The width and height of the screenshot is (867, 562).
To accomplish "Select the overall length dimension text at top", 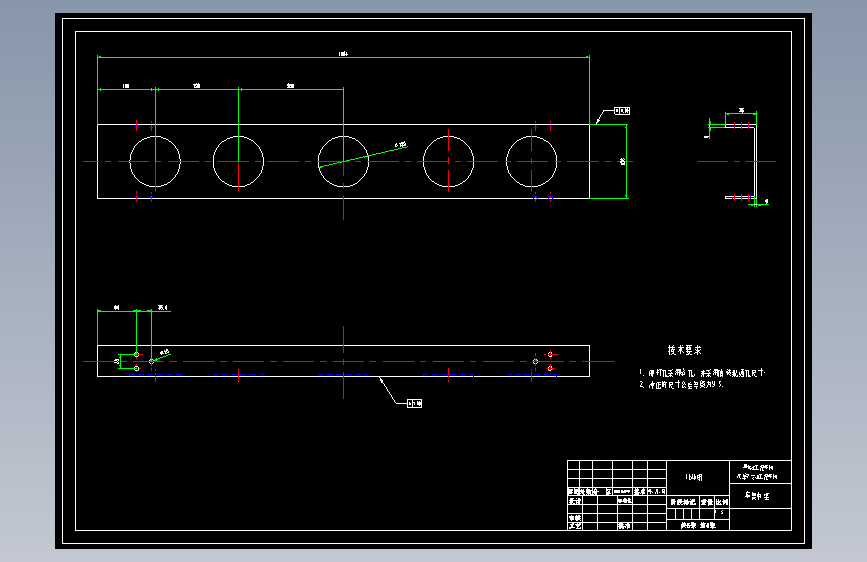I will (343, 54).
